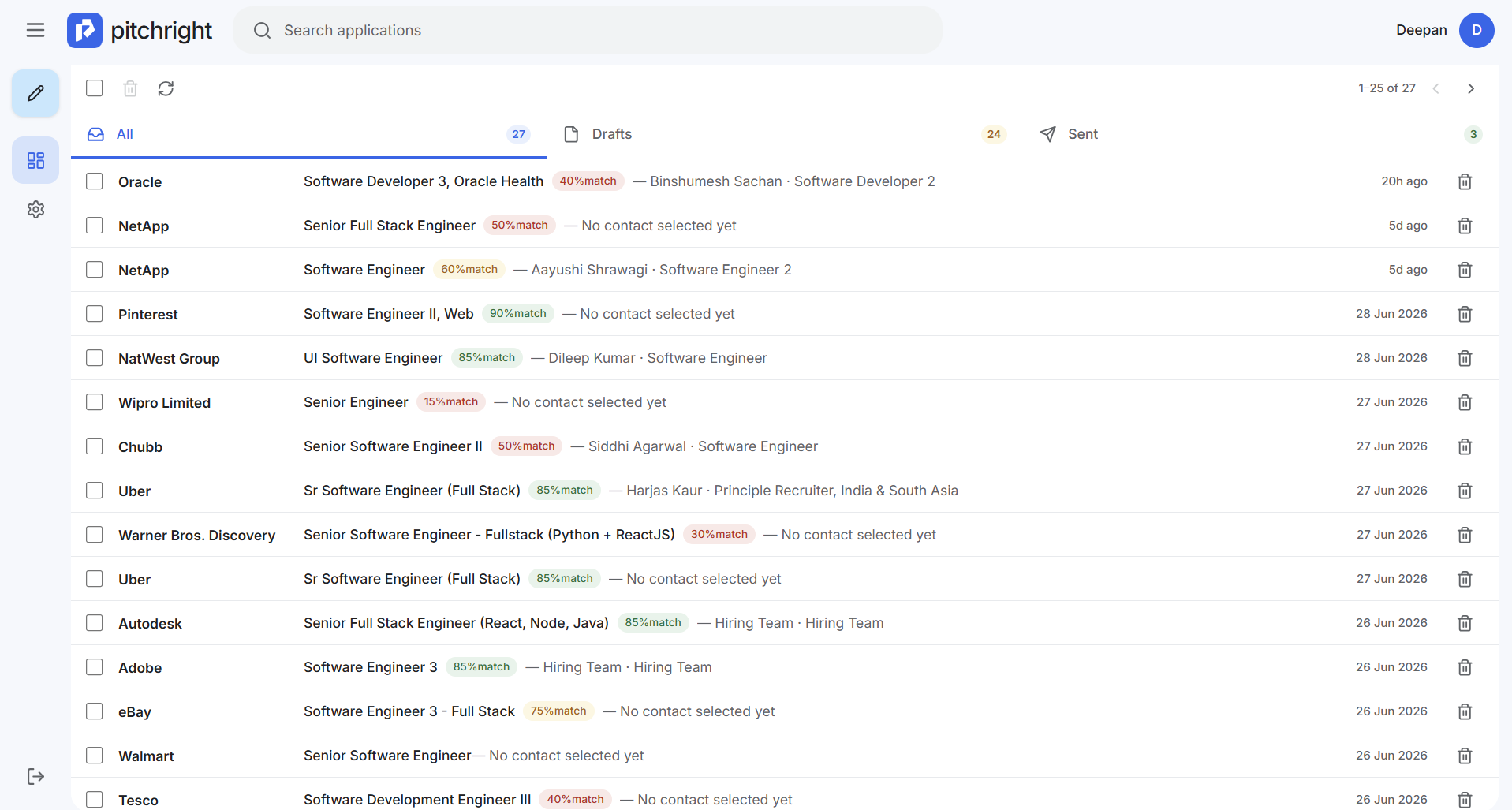Open UI Software Engineer at NatWest
The image size is (1512, 810).
(373, 358)
